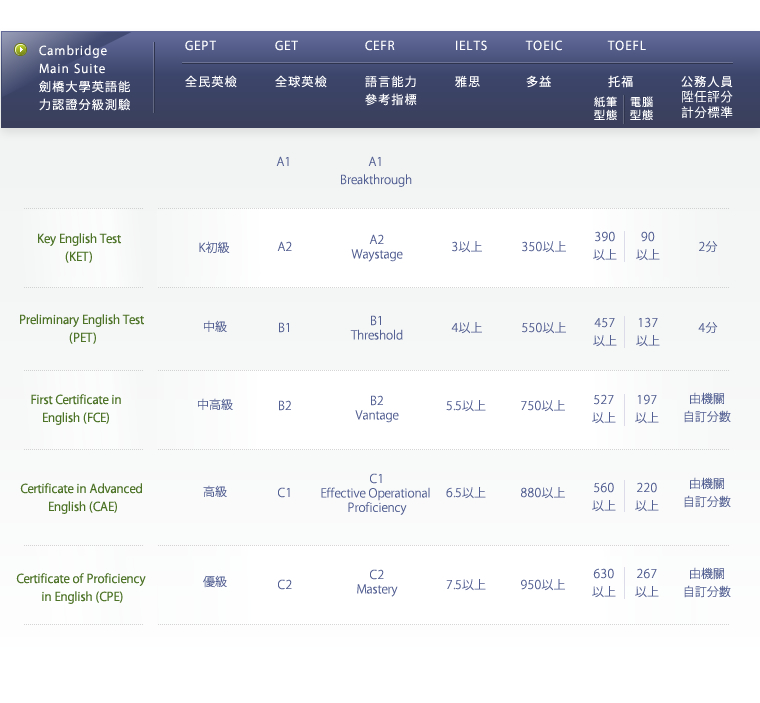Click the TOEIC 550以上 cell

coord(544,328)
